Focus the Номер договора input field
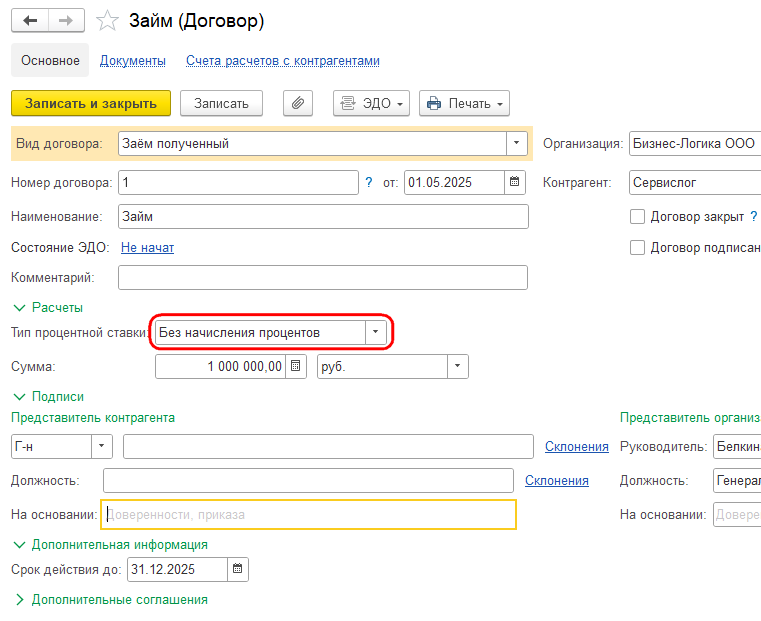The image size is (761, 621). (x=238, y=182)
